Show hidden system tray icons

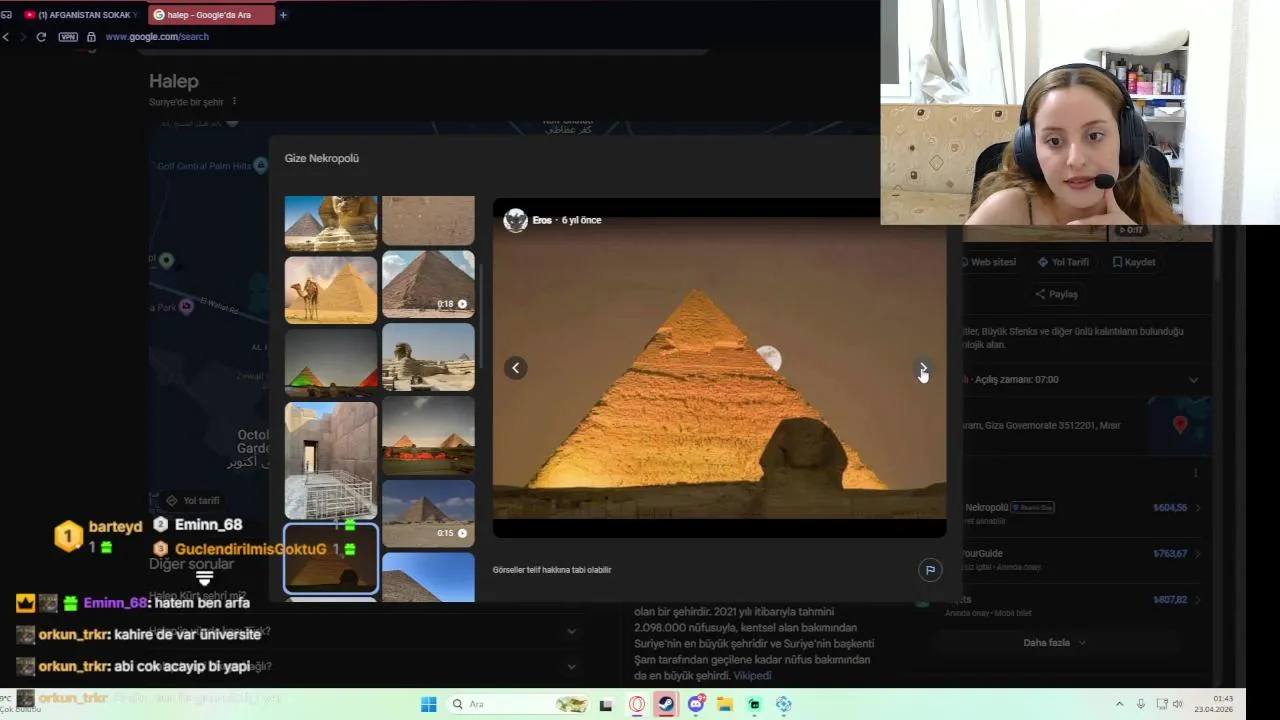1119,704
